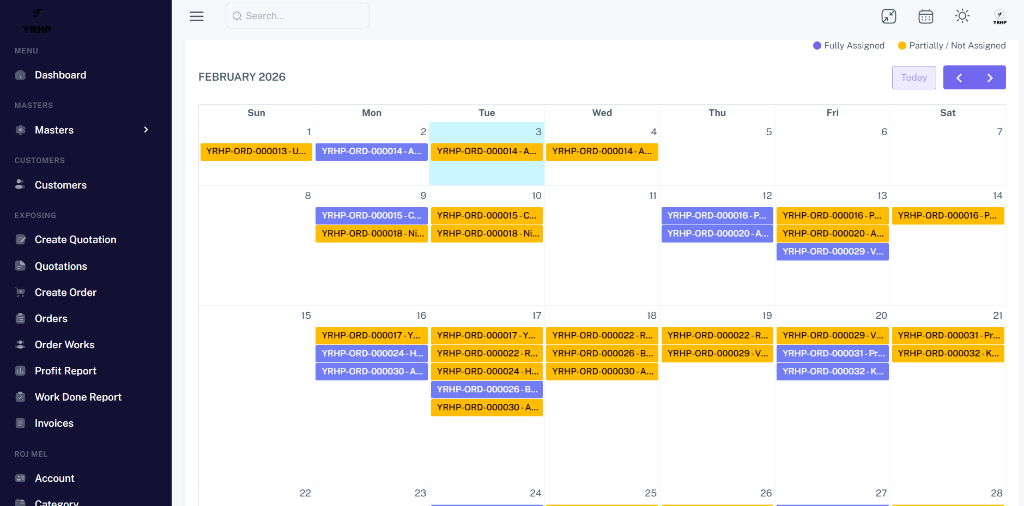Select day number 5 in calendar
The height and width of the screenshot is (506, 1024).
coord(769,132)
